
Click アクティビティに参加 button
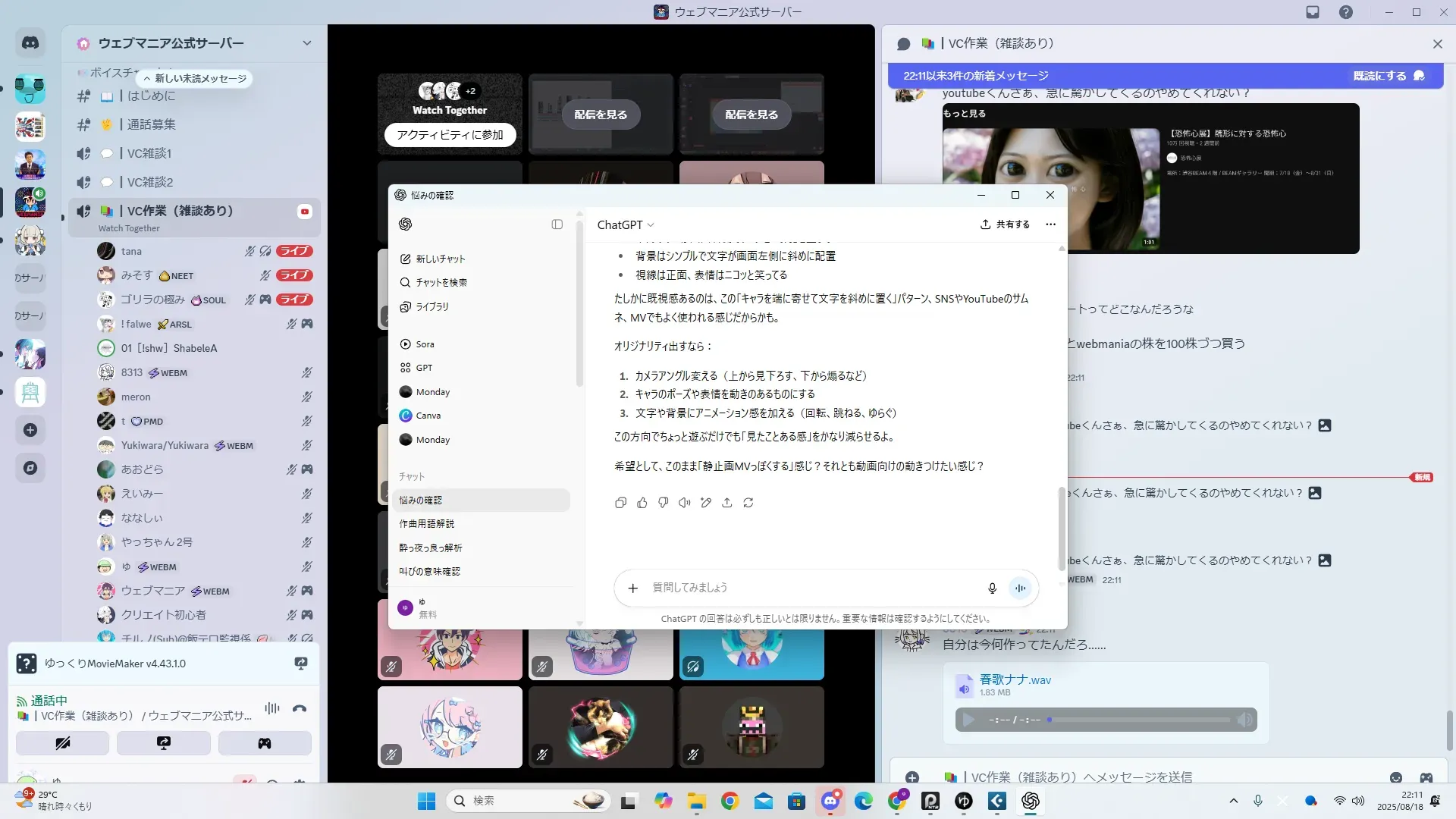coord(450,135)
